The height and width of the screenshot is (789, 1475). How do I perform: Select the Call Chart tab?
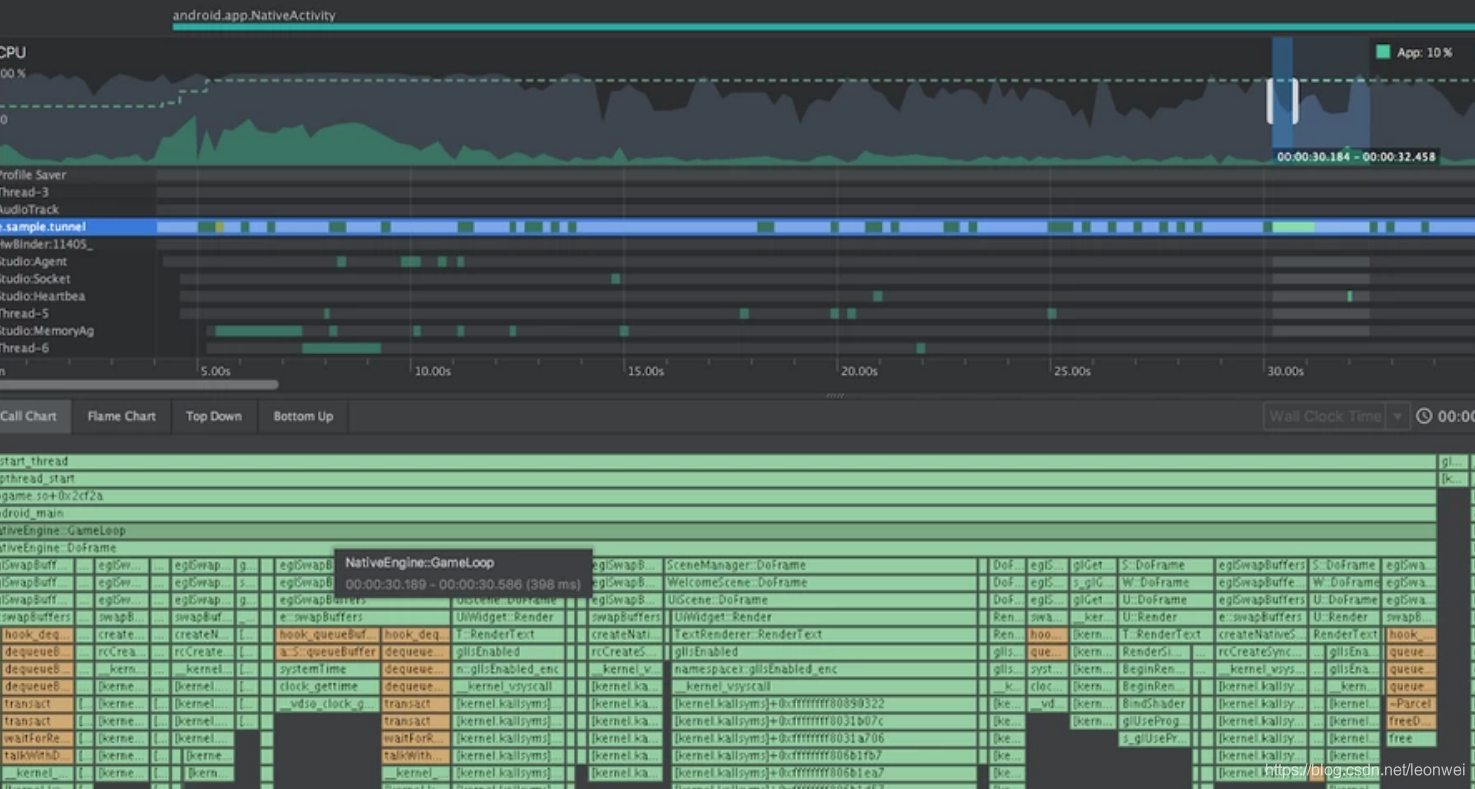click(30, 416)
